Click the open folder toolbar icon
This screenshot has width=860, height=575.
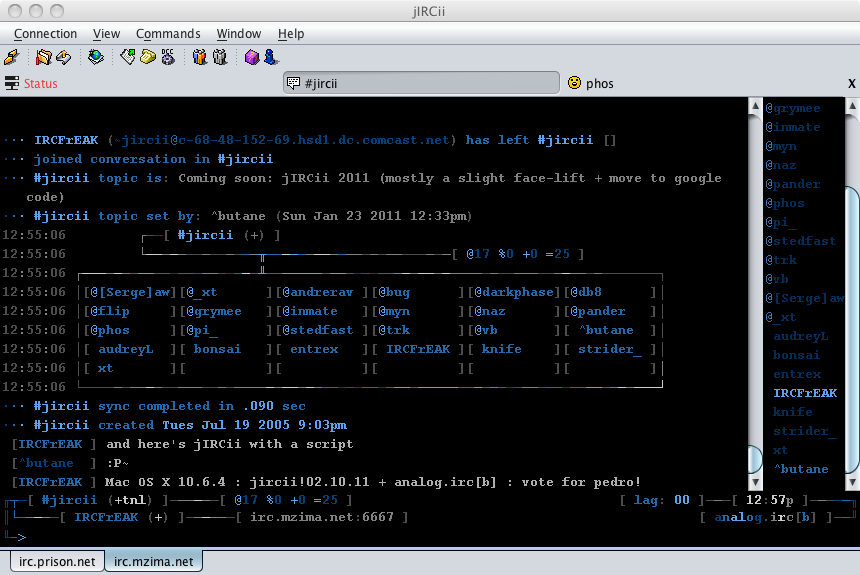pyautogui.click(x=43, y=57)
